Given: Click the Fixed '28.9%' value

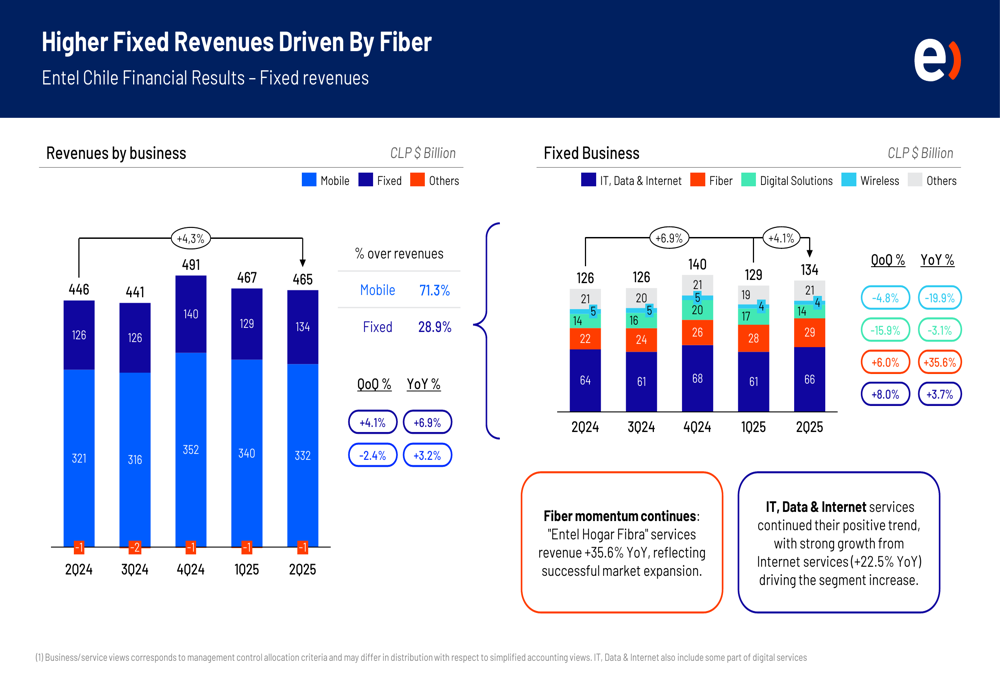Looking at the screenshot, I should [434, 327].
